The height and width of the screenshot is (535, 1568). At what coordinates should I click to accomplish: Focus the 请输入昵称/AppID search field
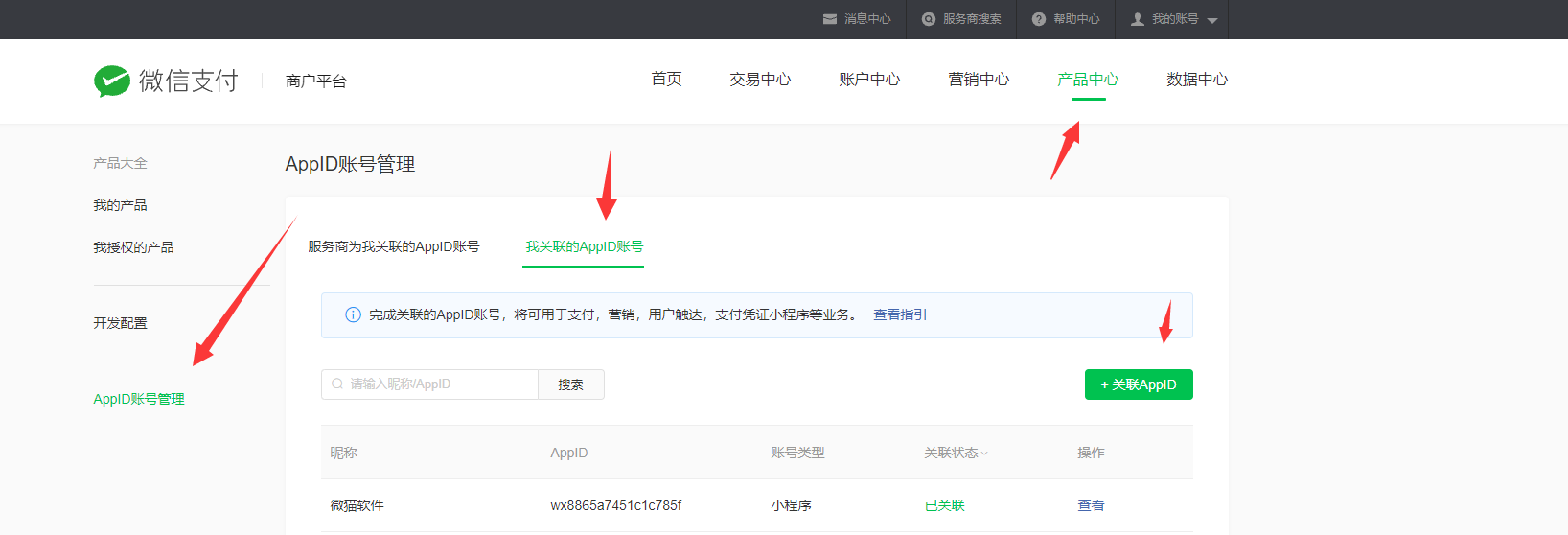click(430, 384)
